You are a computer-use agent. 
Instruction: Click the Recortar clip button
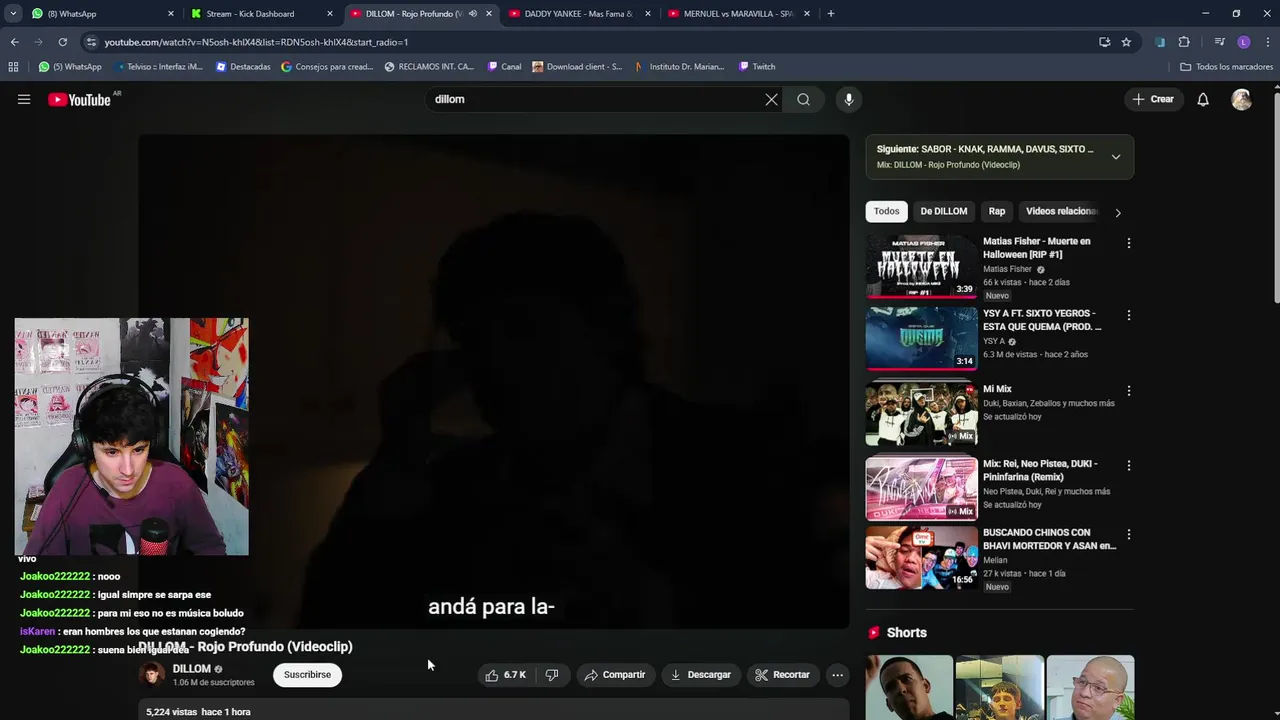click(x=782, y=675)
